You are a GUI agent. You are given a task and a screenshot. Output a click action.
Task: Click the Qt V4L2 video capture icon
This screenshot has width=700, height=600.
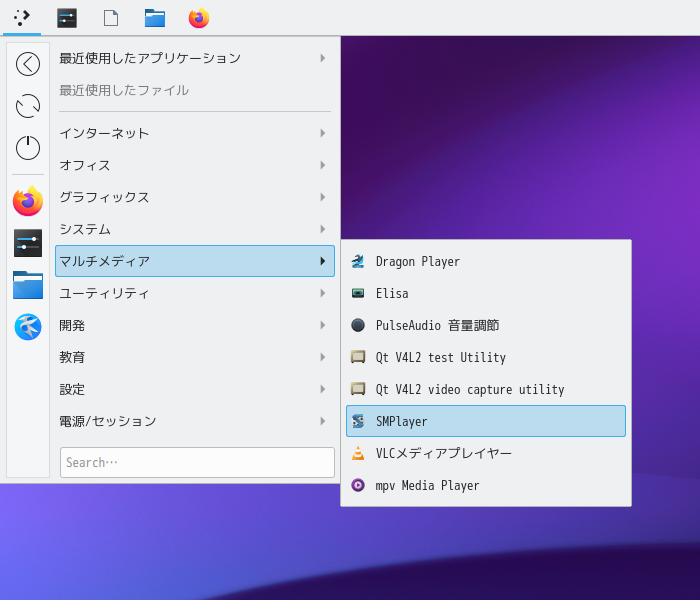(358, 389)
